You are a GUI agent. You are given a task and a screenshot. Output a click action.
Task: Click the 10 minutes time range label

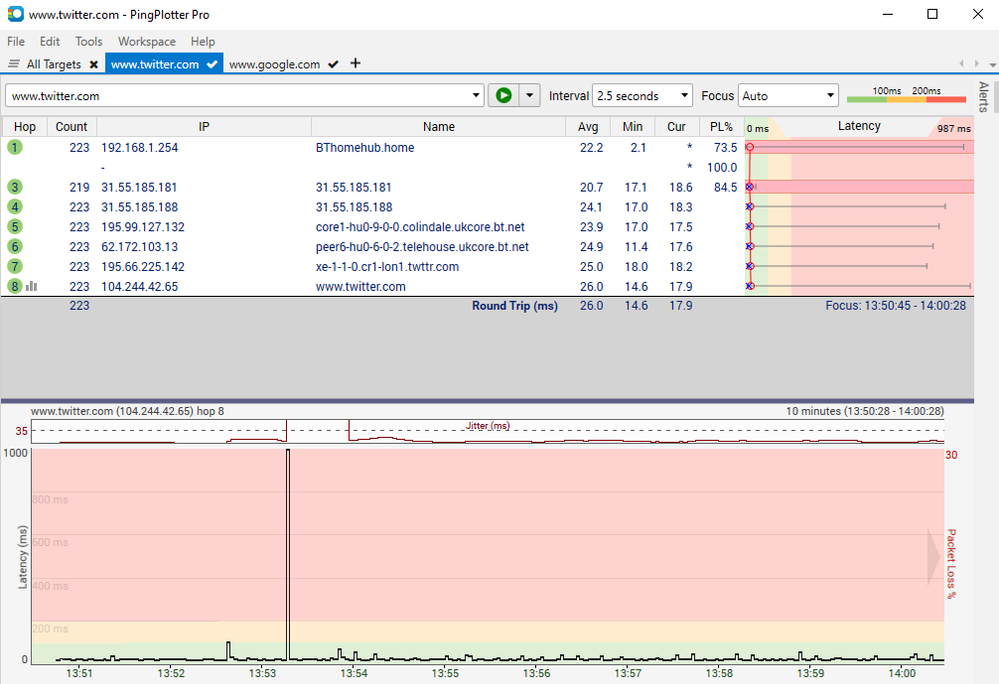click(x=865, y=411)
